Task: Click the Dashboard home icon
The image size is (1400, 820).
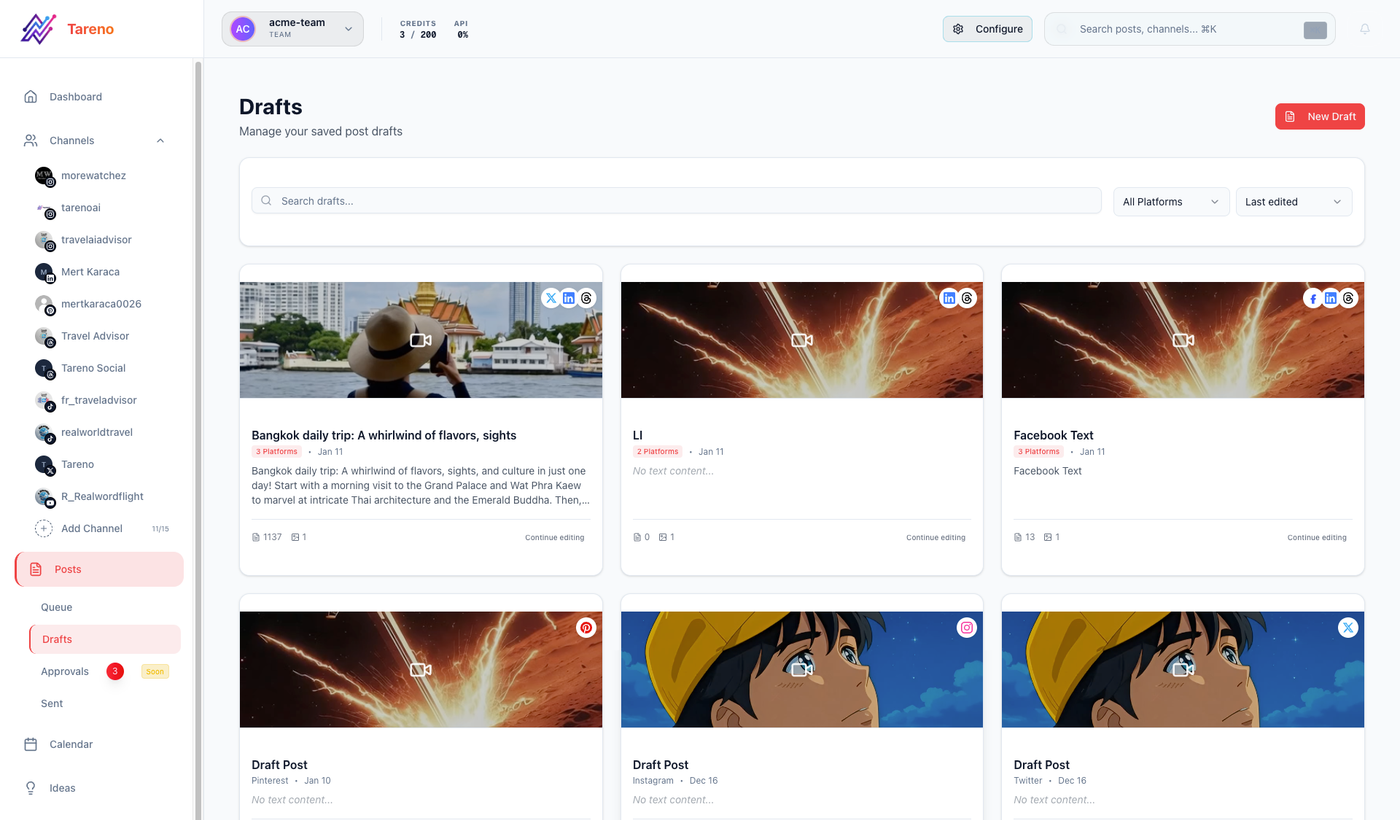Action: pyautogui.click(x=31, y=97)
